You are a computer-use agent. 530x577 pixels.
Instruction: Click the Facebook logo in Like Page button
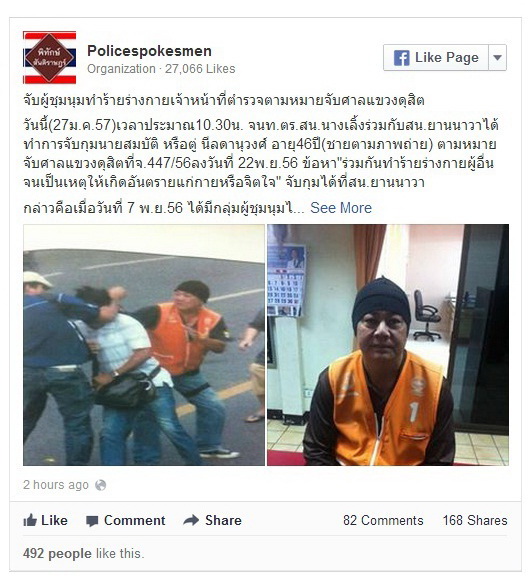(401, 58)
